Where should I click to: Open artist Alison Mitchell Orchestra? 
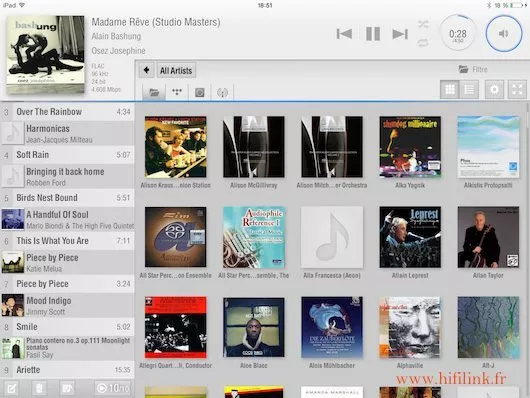pos(332,147)
